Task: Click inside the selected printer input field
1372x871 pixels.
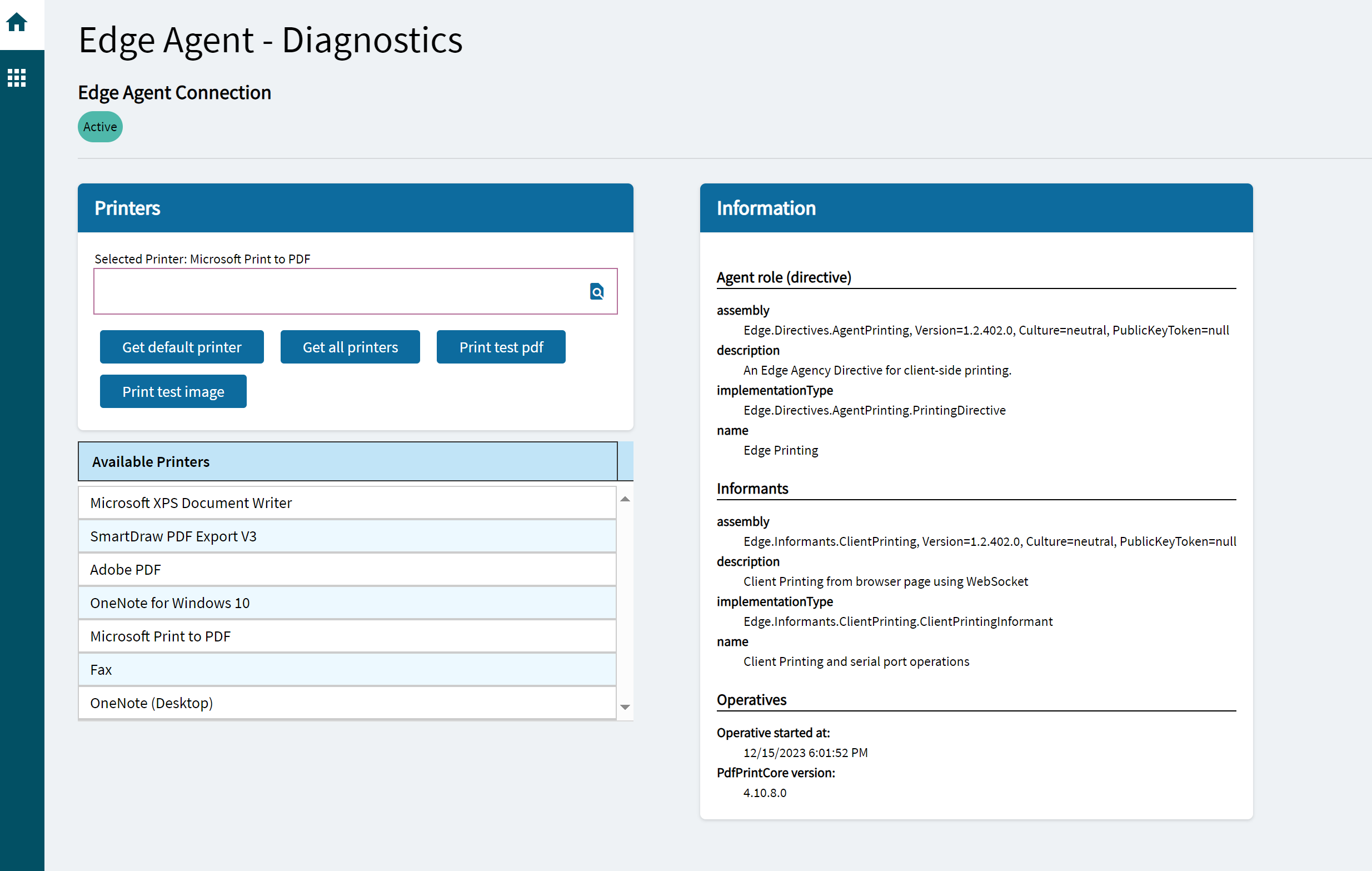Action: (x=339, y=292)
